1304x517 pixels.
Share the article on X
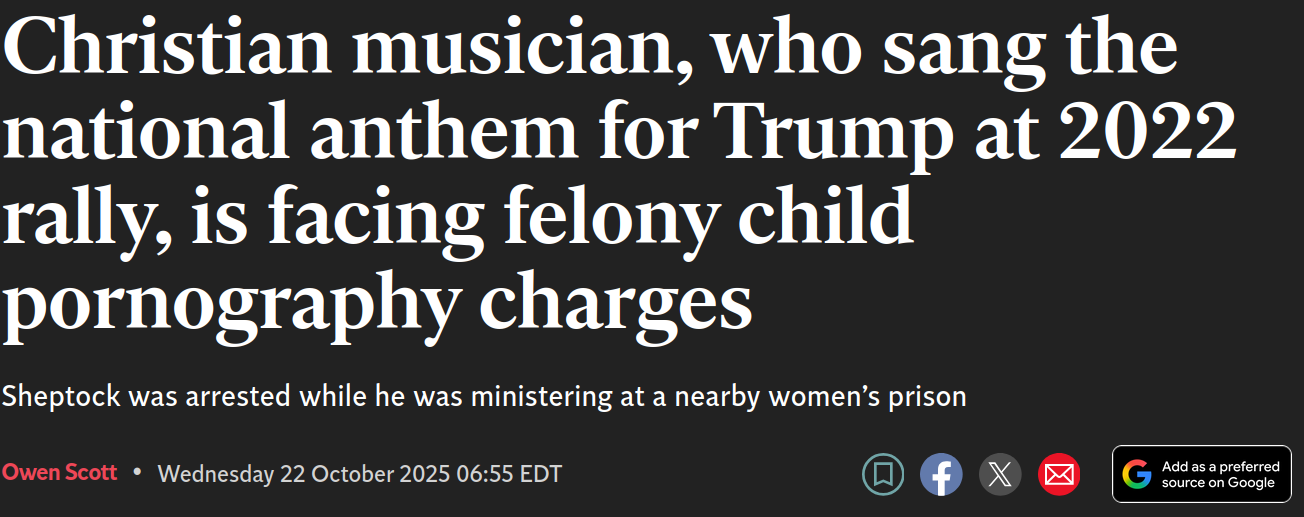point(1000,474)
